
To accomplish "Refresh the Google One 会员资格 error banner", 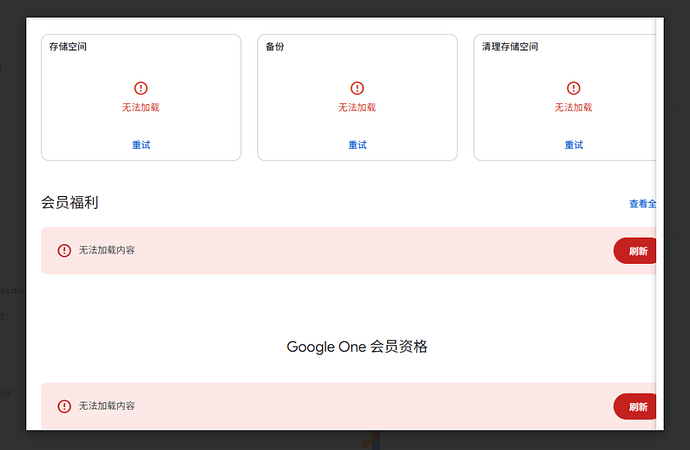I will point(635,406).
